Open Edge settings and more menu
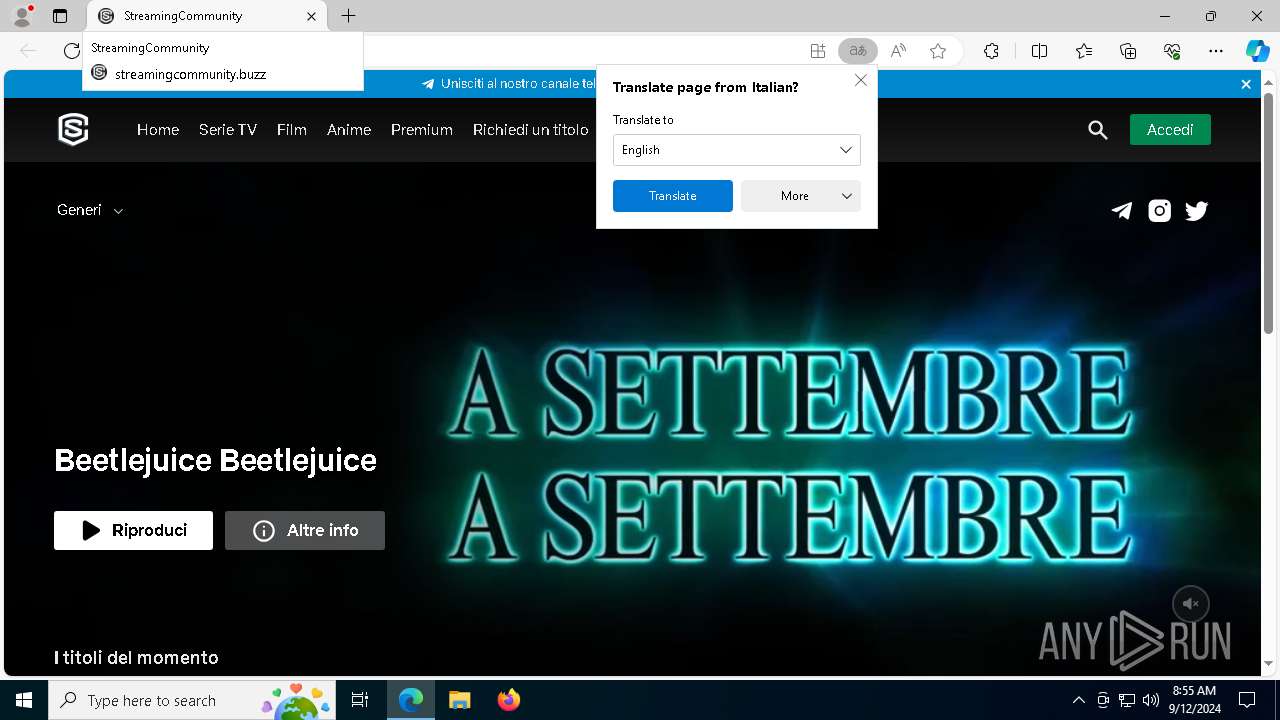The height and width of the screenshot is (720, 1280). point(1216,51)
